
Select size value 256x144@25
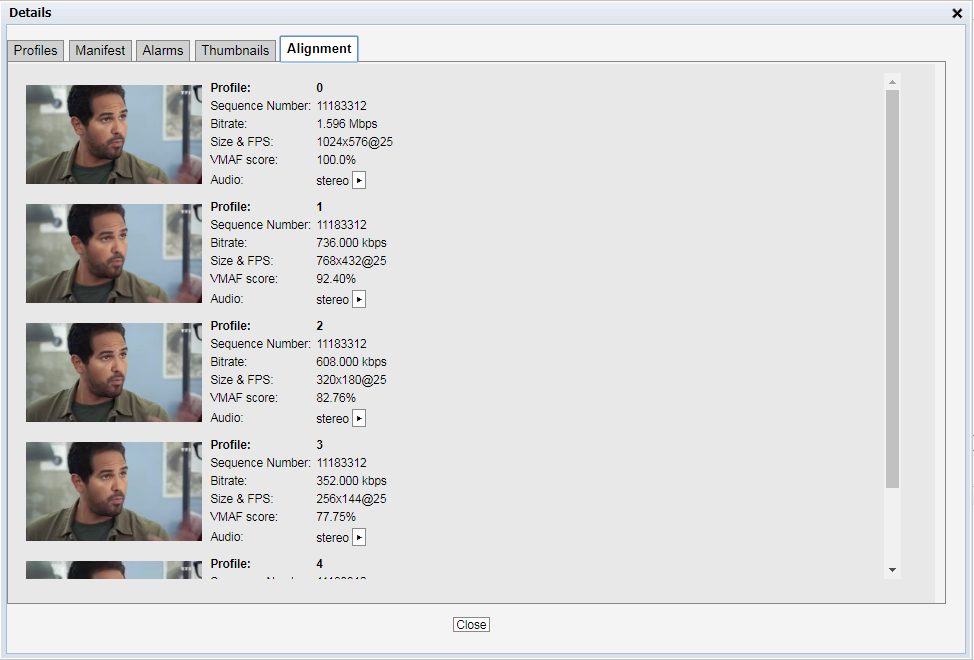coord(352,499)
